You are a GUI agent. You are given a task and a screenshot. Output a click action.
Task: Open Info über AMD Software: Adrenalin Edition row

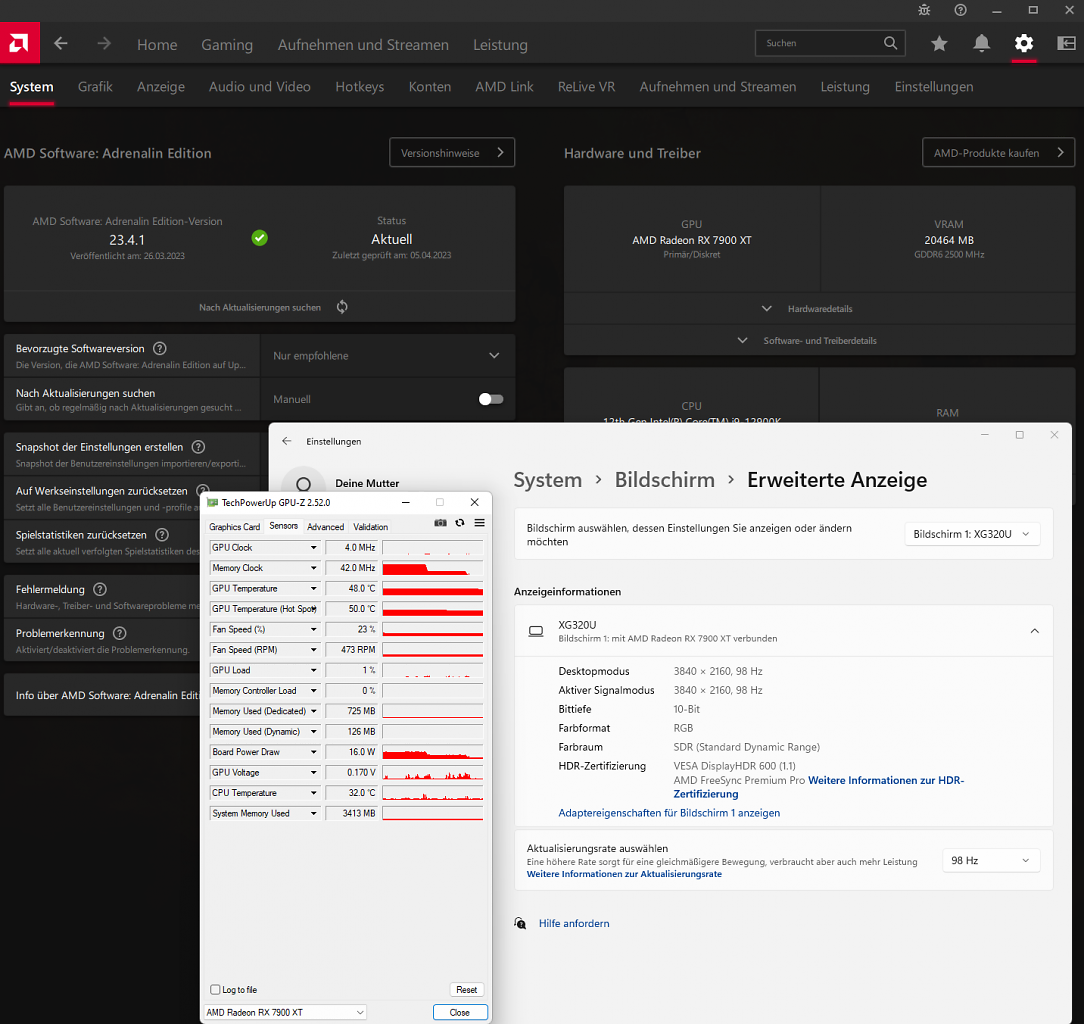point(104,695)
